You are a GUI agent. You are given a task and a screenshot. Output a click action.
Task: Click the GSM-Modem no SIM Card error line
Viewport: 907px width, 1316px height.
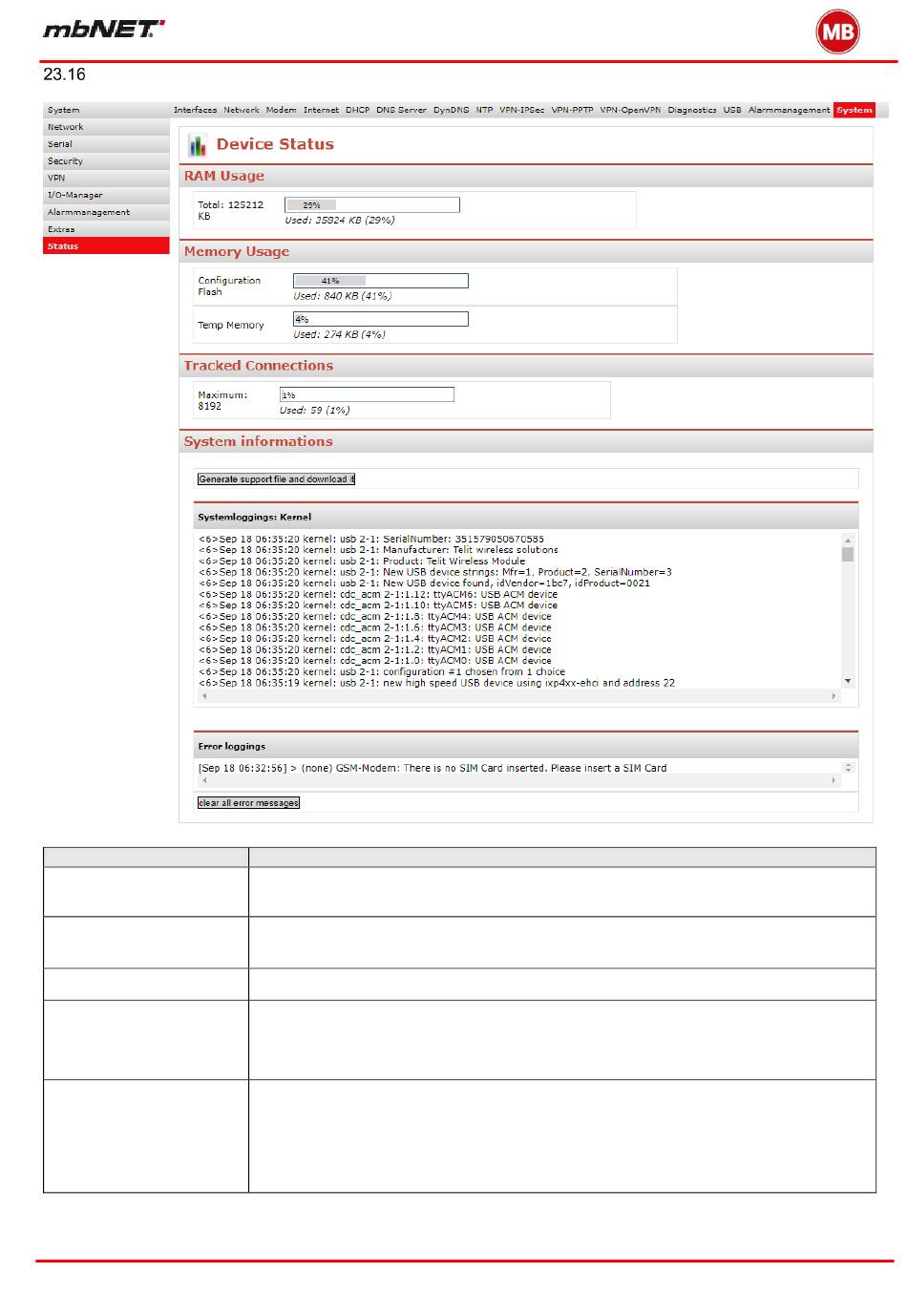(x=432, y=768)
